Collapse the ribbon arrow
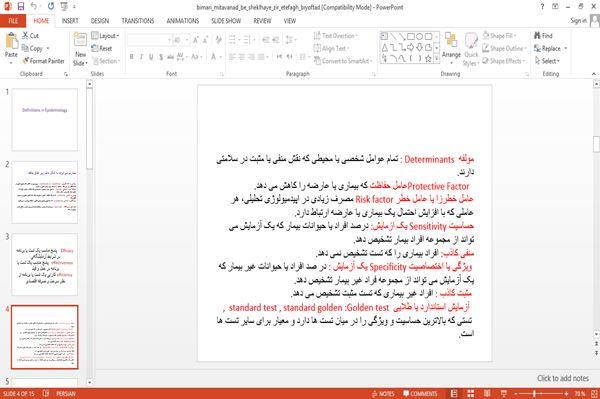The height and width of the screenshot is (399, 600). [x=593, y=74]
